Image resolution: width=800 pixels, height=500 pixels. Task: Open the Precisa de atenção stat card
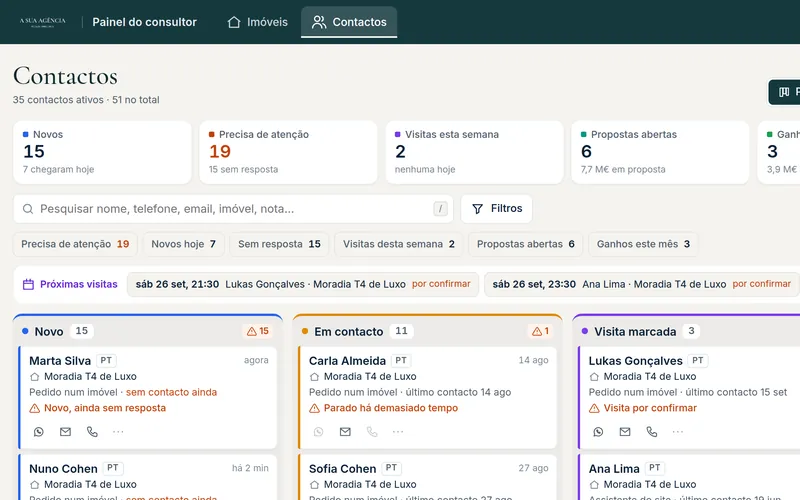[x=288, y=152]
